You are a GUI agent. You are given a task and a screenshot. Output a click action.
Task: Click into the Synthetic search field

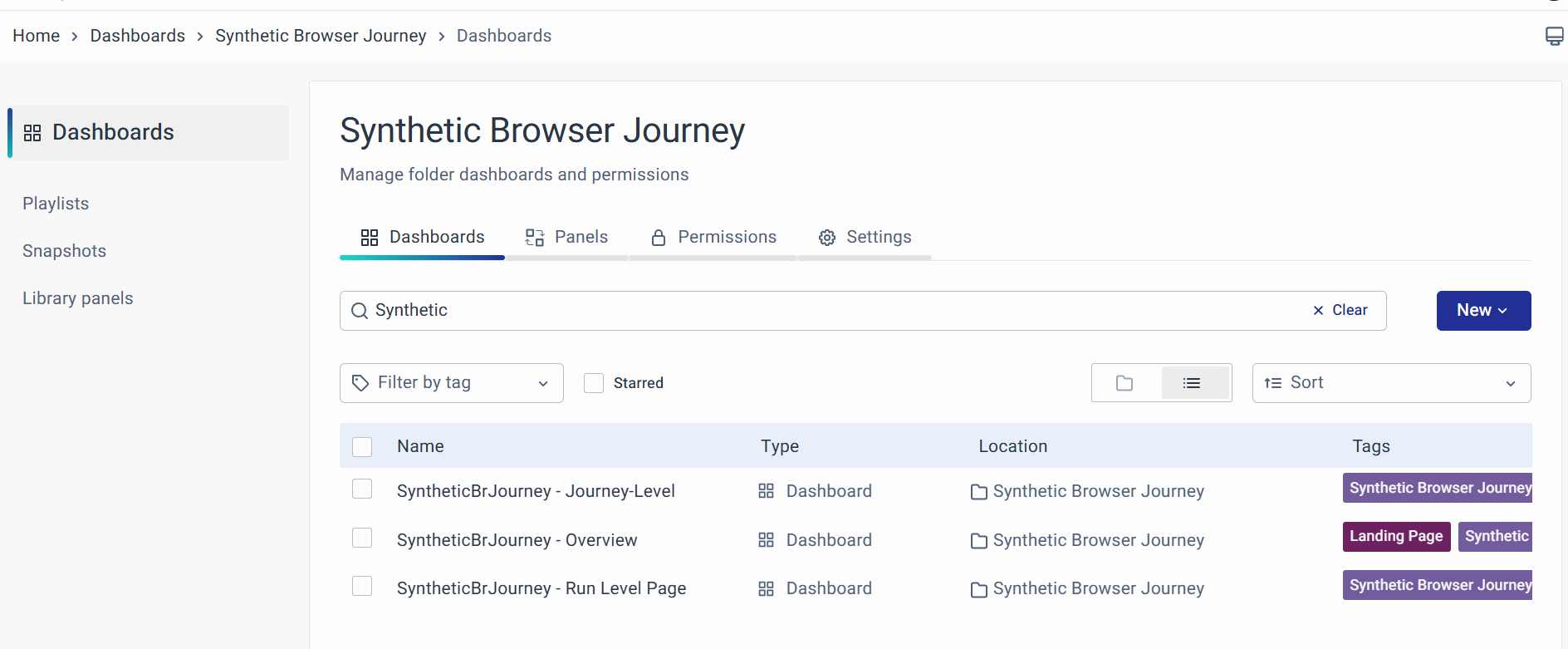tap(831, 311)
